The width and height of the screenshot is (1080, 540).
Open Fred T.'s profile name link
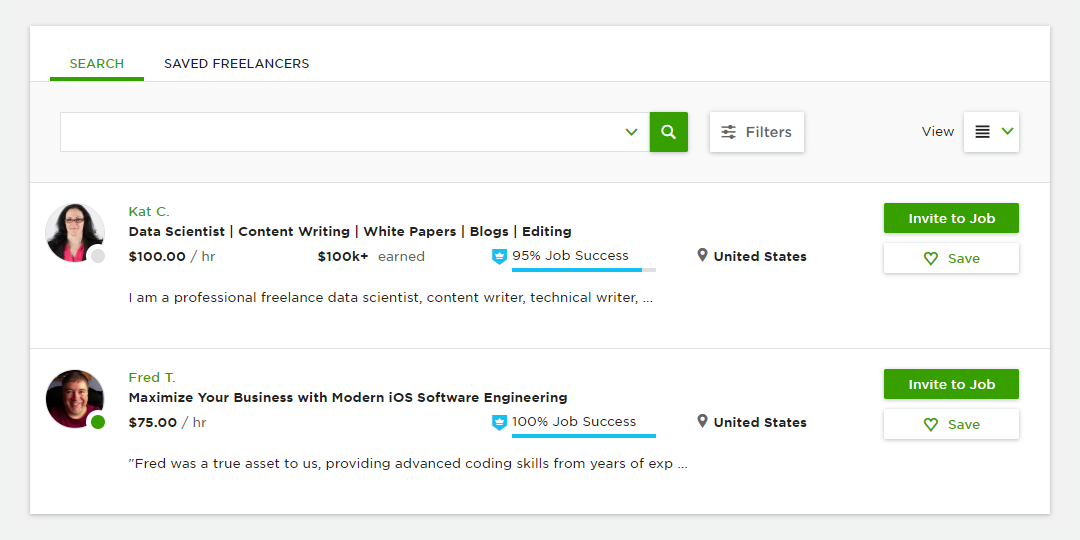coord(152,377)
